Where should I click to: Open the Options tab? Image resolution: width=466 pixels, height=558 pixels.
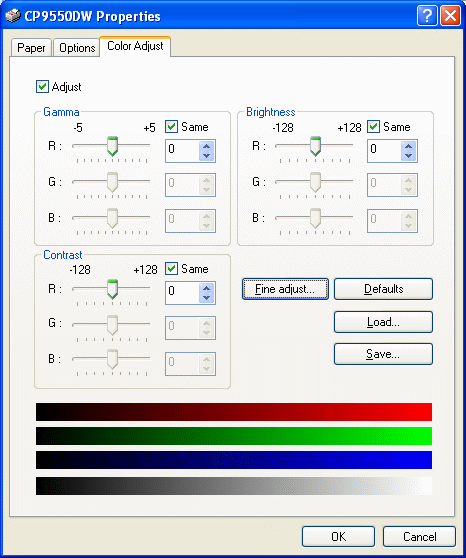click(x=77, y=48)
